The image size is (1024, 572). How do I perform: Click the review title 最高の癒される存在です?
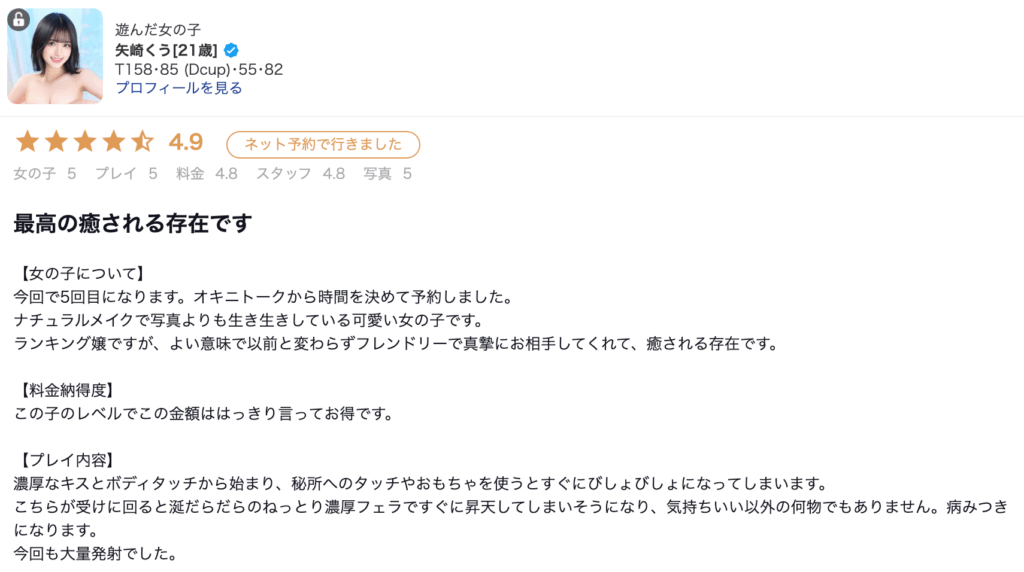pos(132,223)
